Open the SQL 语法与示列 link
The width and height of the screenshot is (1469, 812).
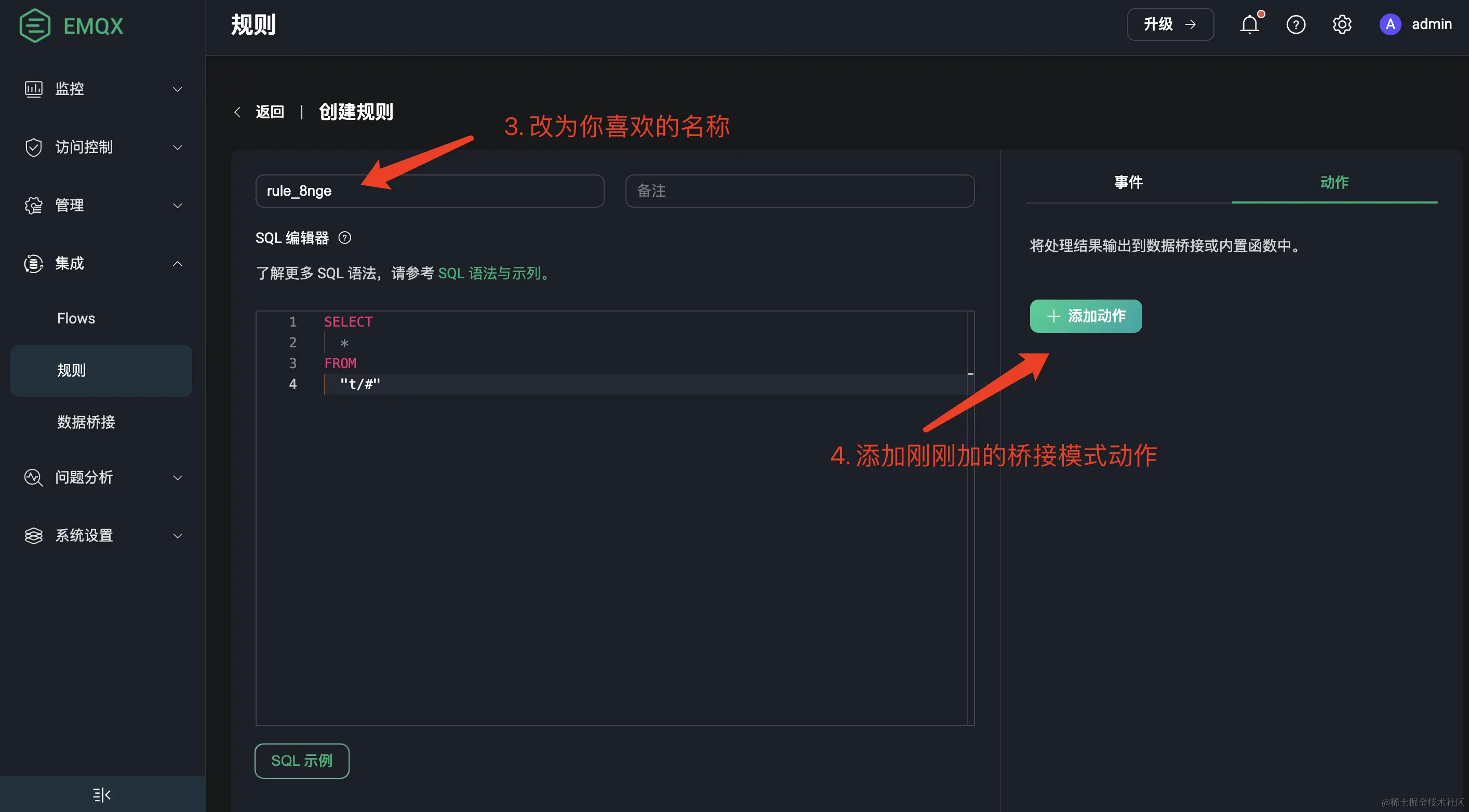click(489, 274)
